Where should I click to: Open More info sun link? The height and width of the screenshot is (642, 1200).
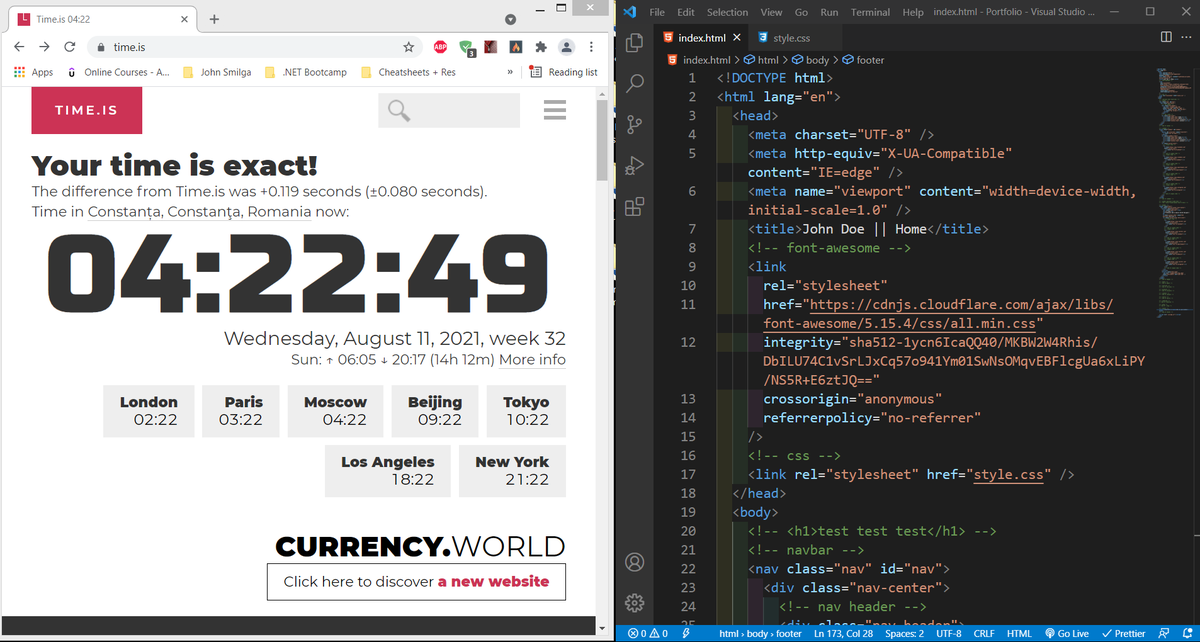click(x=532, y=360)
